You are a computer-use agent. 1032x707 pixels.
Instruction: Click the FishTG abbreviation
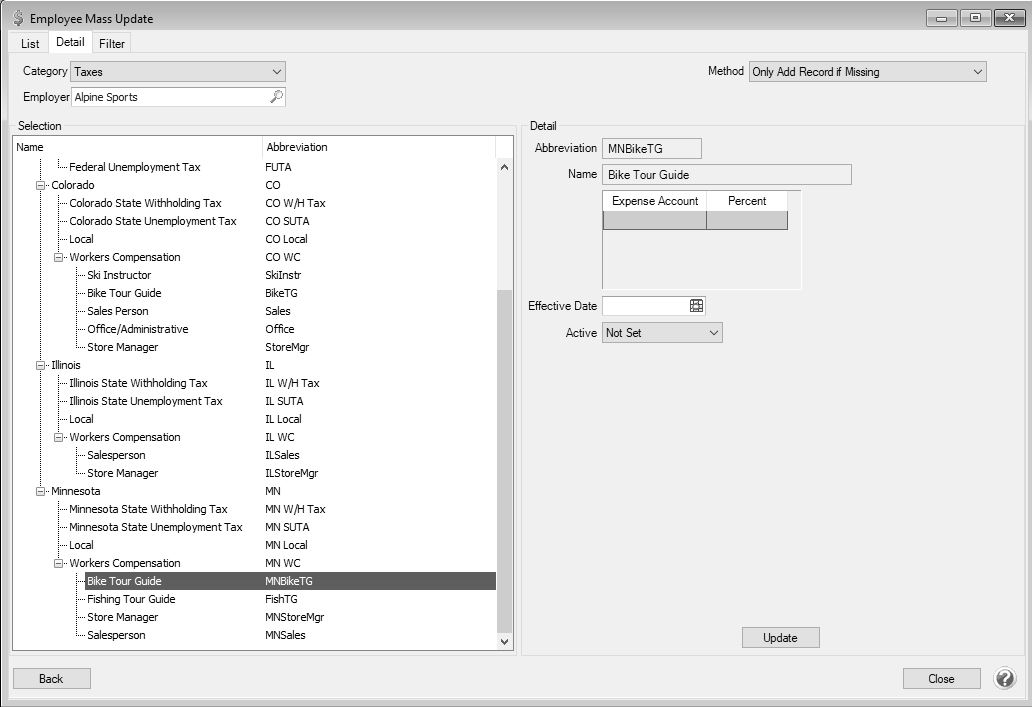[281, 599]
